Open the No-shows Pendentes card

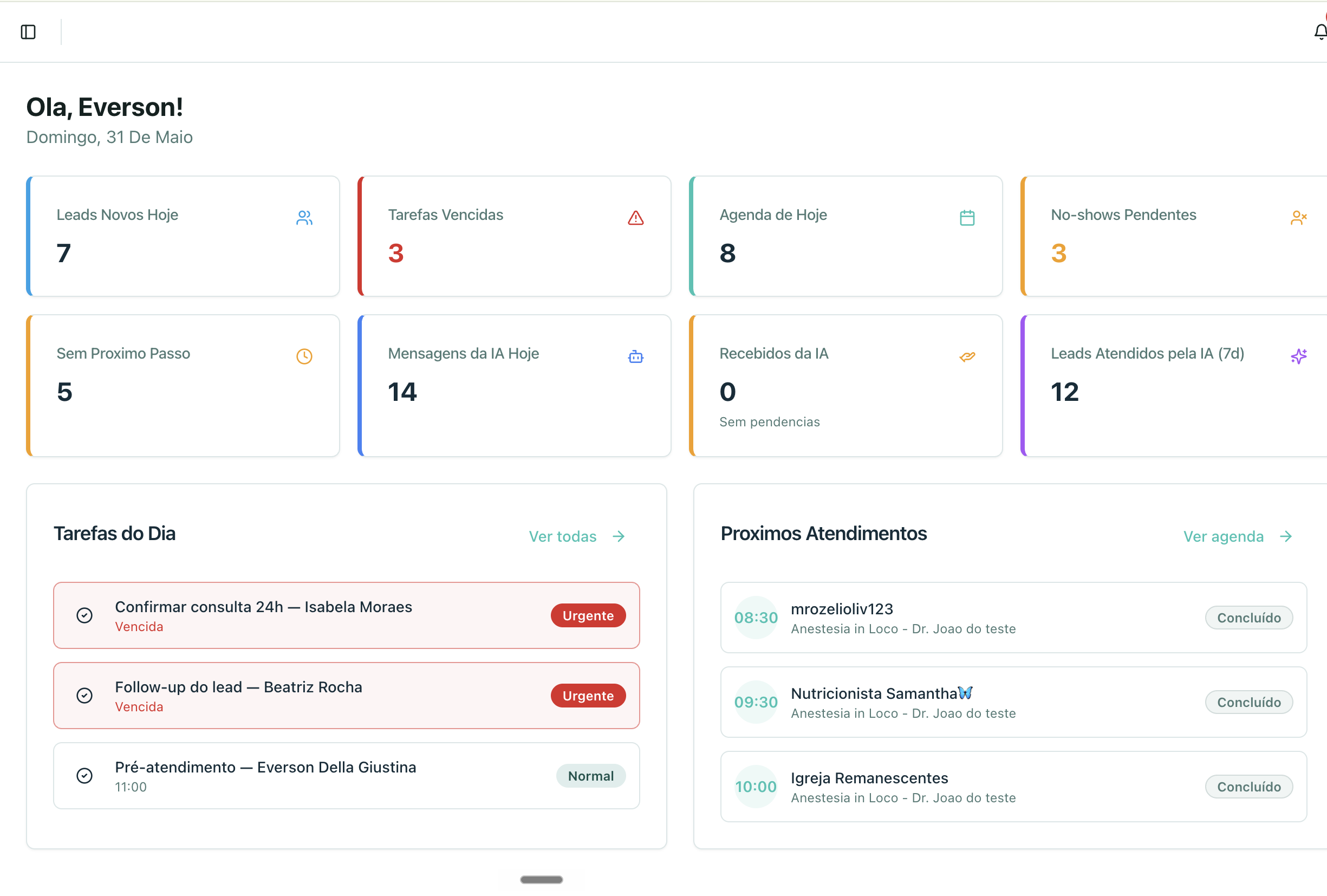[1173, 236]
